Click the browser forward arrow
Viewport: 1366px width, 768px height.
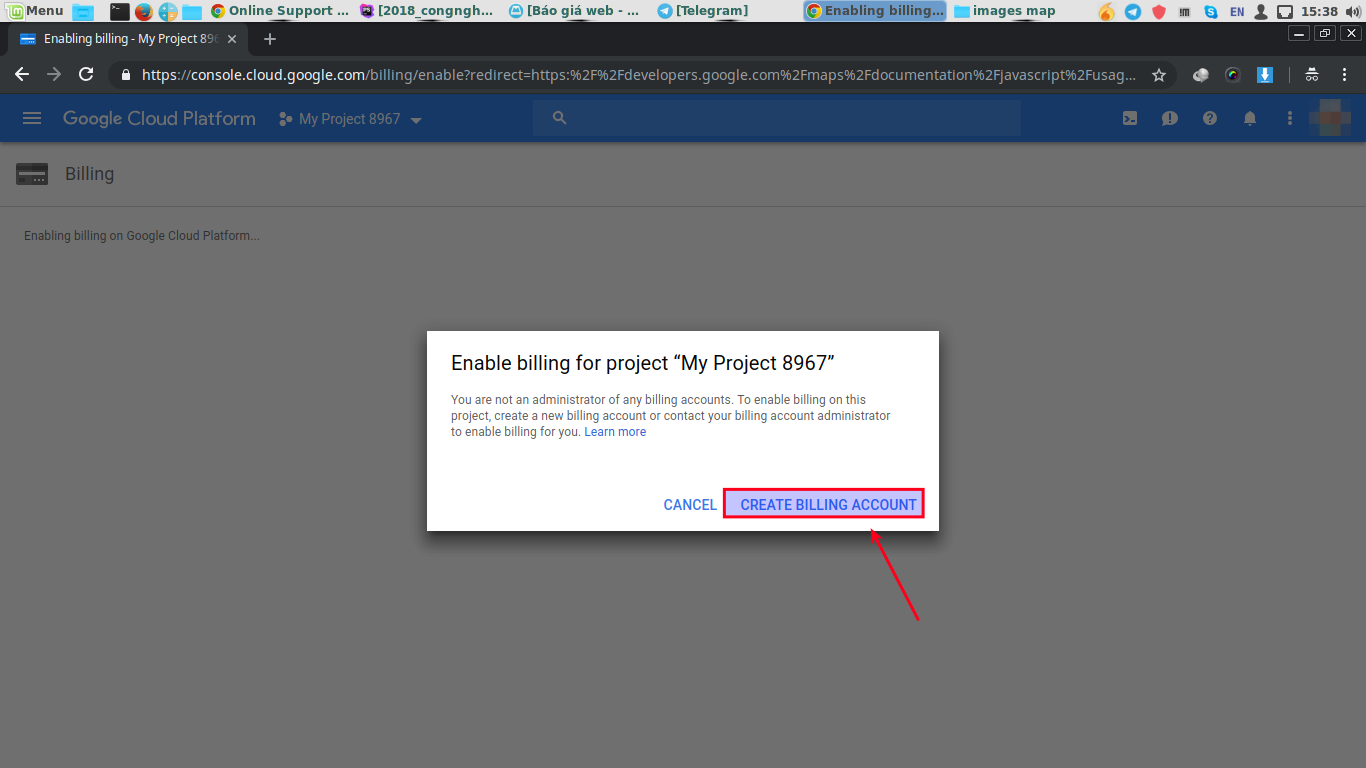coord(54,74)
